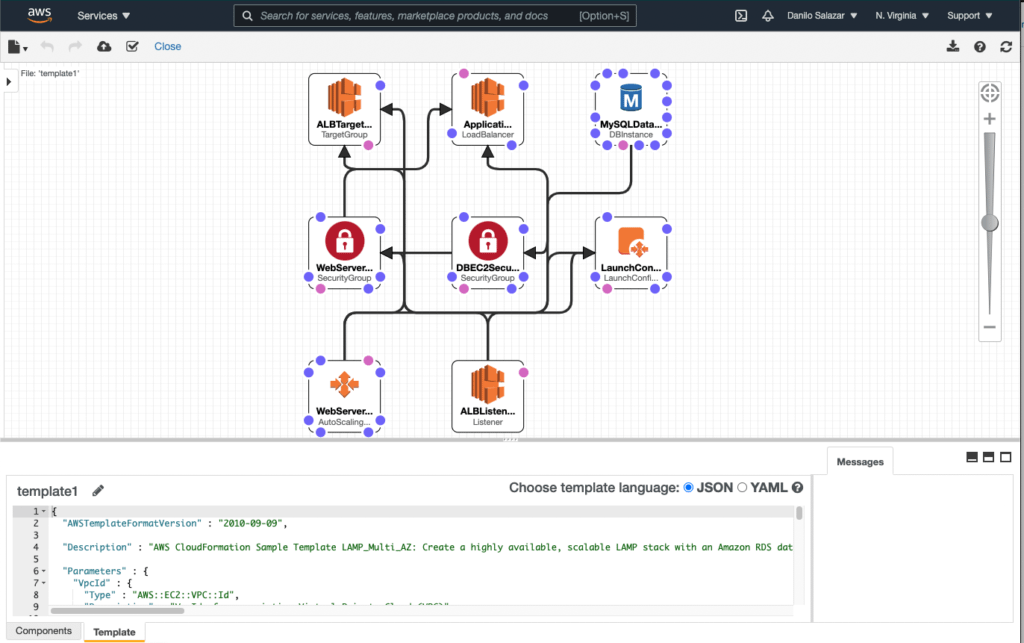Click the AWSTemplateFormatVersion line in editor
This screenshot has width=1024, height=643.
[175, 524]
